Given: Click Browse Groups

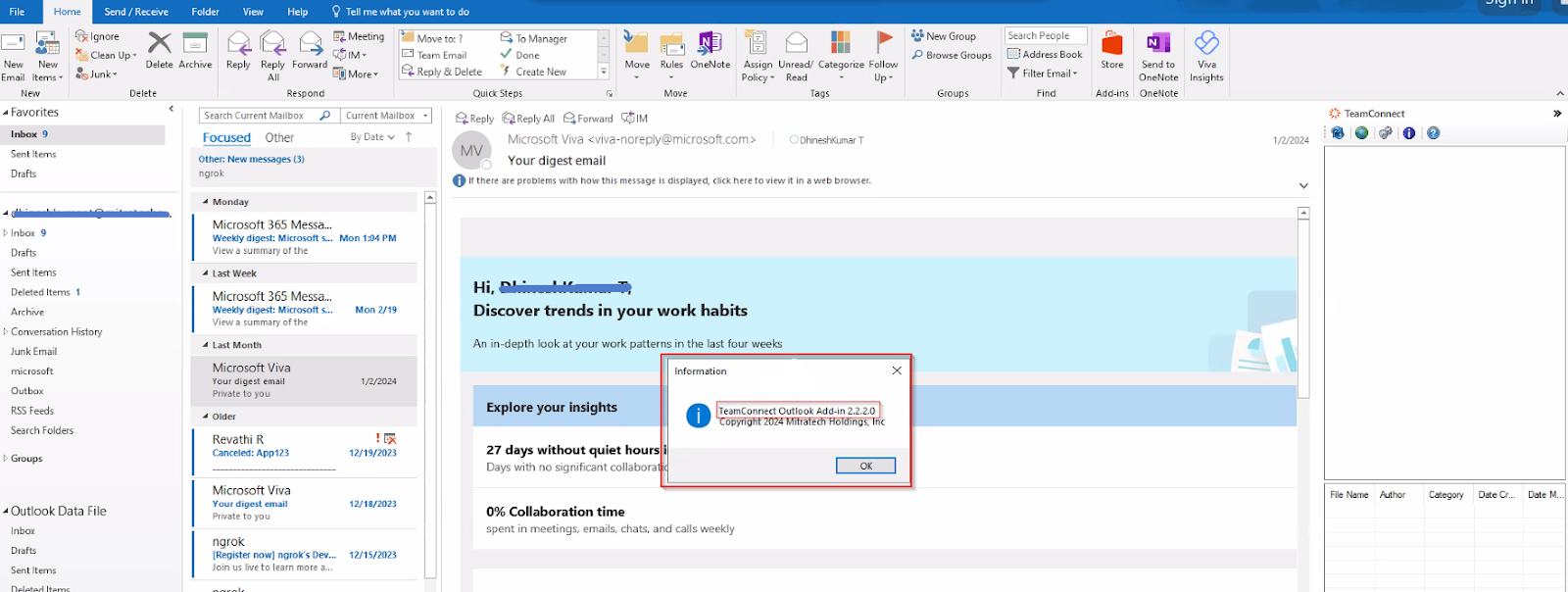Looking at the screenshot, I should 952,55.
